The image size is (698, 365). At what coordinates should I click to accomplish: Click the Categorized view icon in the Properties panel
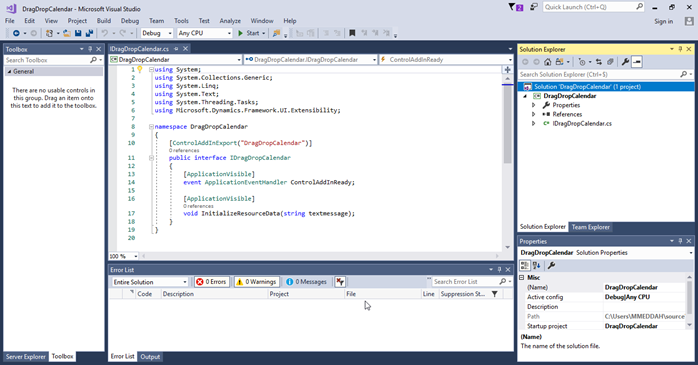(525, 265)
